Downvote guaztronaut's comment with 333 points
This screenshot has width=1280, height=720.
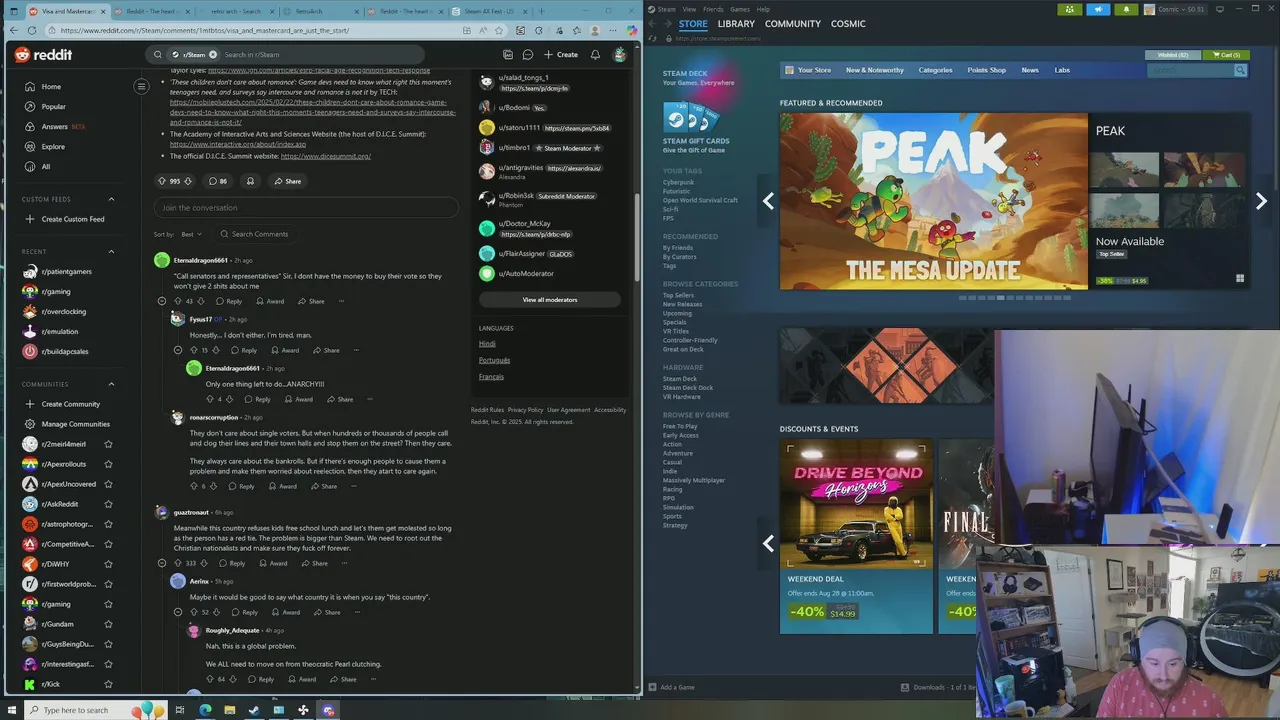[205, 563]
